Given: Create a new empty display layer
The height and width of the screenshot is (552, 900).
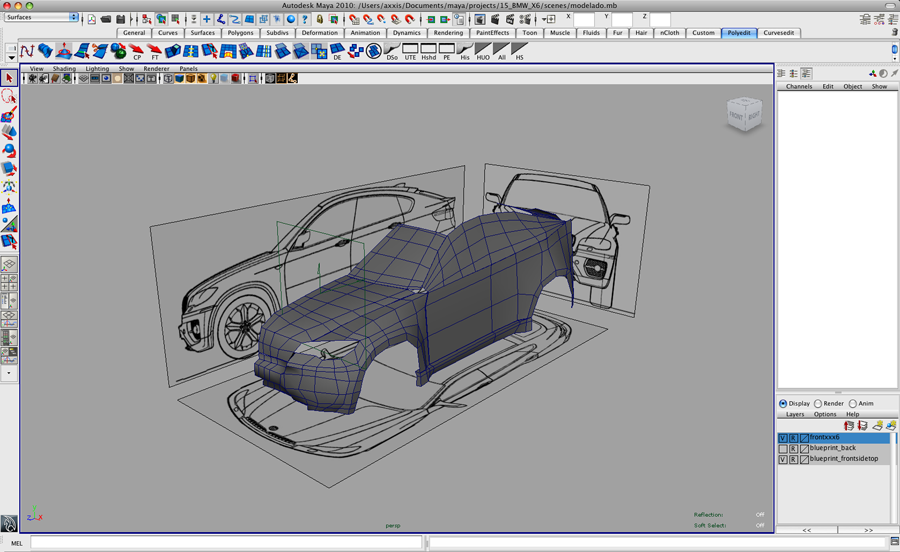Looking at the screenshot, I should pyautogui.click(x=877, y=425).
